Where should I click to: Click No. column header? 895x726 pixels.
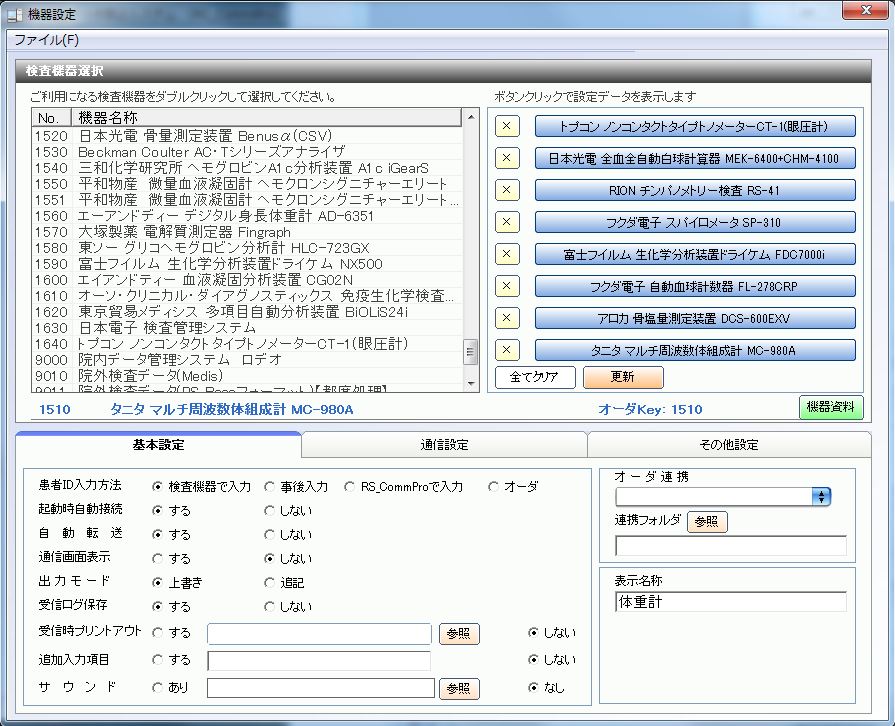51,118
